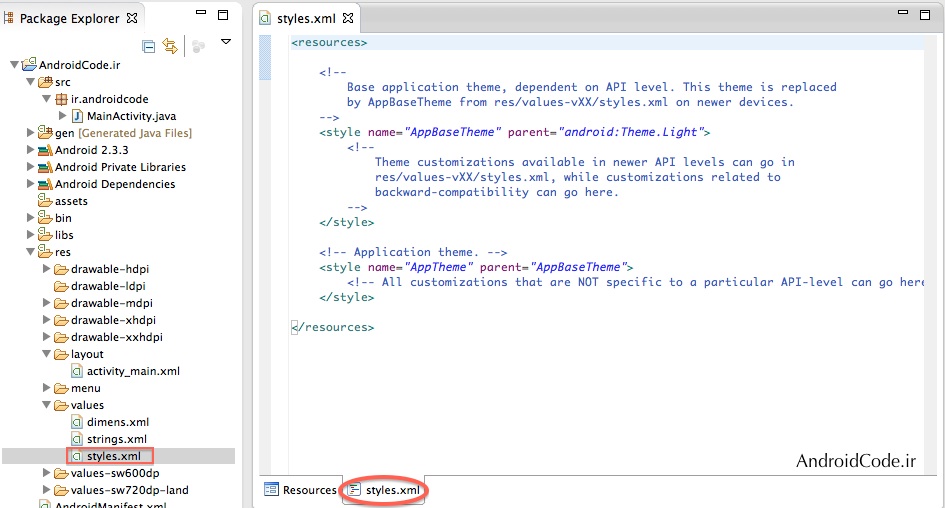Viewport: 945px width, 508px height.
Task: Click the ir.androidcode package icon
Action: 61,99
